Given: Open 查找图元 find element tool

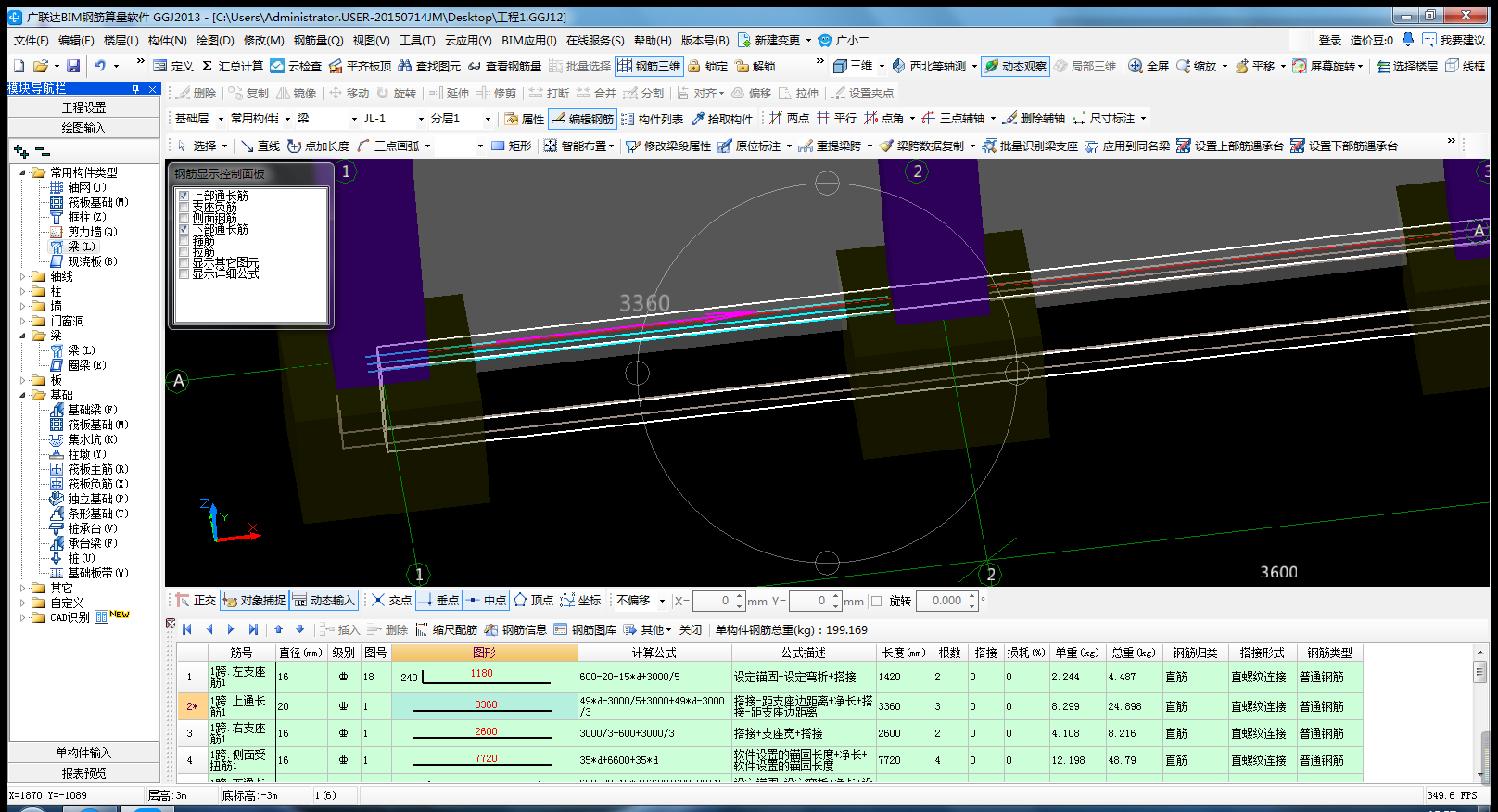Looking at the screenshot, I should pyautogui.click(x=429, y=66).
